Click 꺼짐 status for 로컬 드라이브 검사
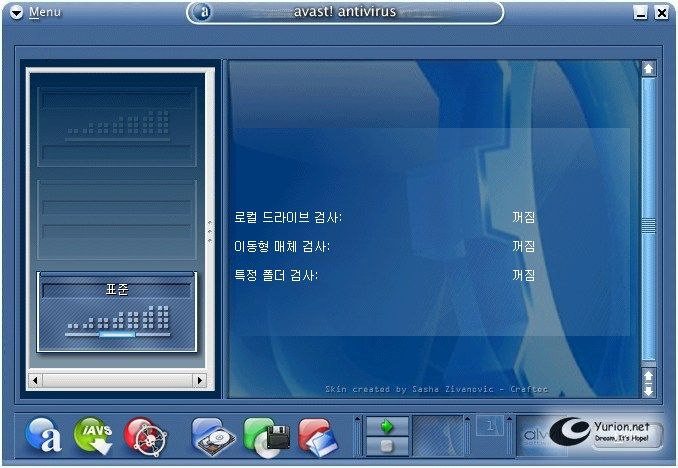The height and width of the screenshot is (468, 678). tap(524, 217)
